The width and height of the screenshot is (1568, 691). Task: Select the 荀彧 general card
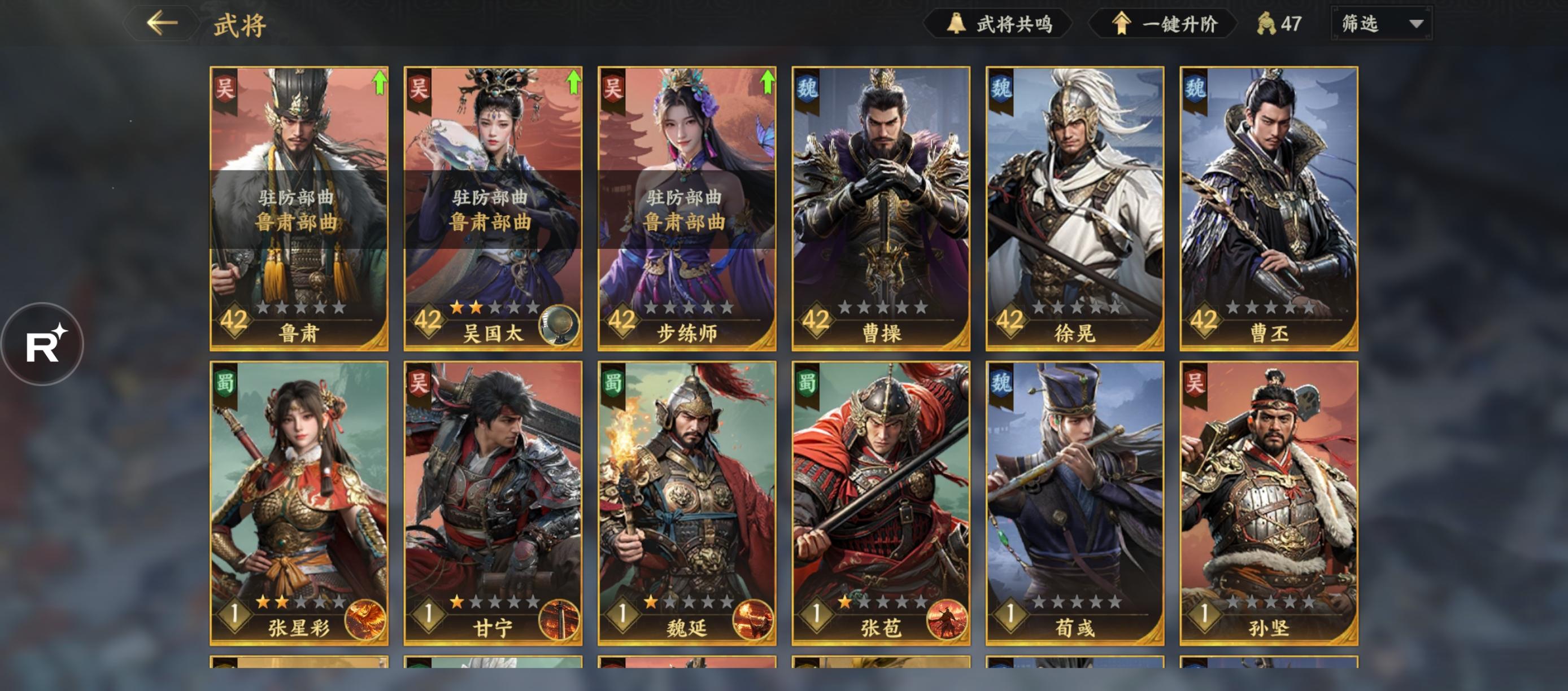[x=1074, y=503]
